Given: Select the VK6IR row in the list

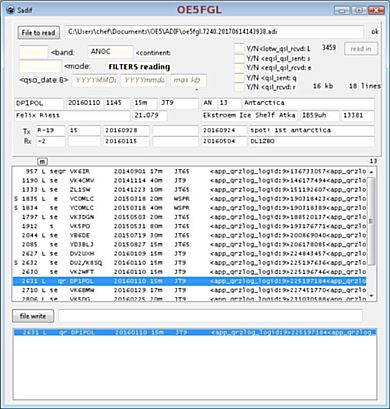Looking at the screenshot, I should 189,171.
